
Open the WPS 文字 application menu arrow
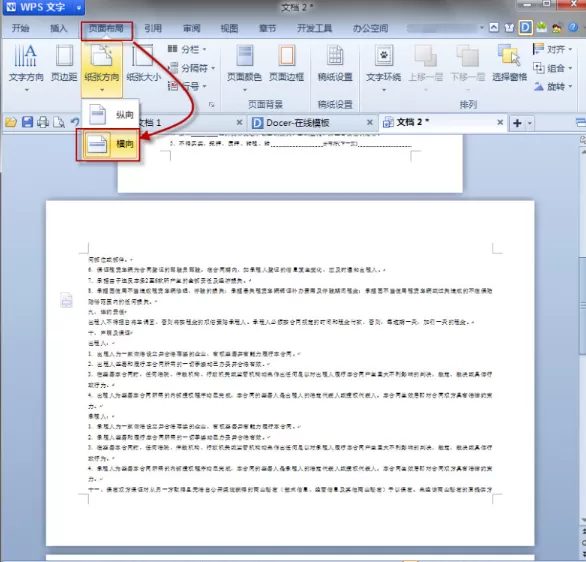pyautogui.click(x=79, y=7)
